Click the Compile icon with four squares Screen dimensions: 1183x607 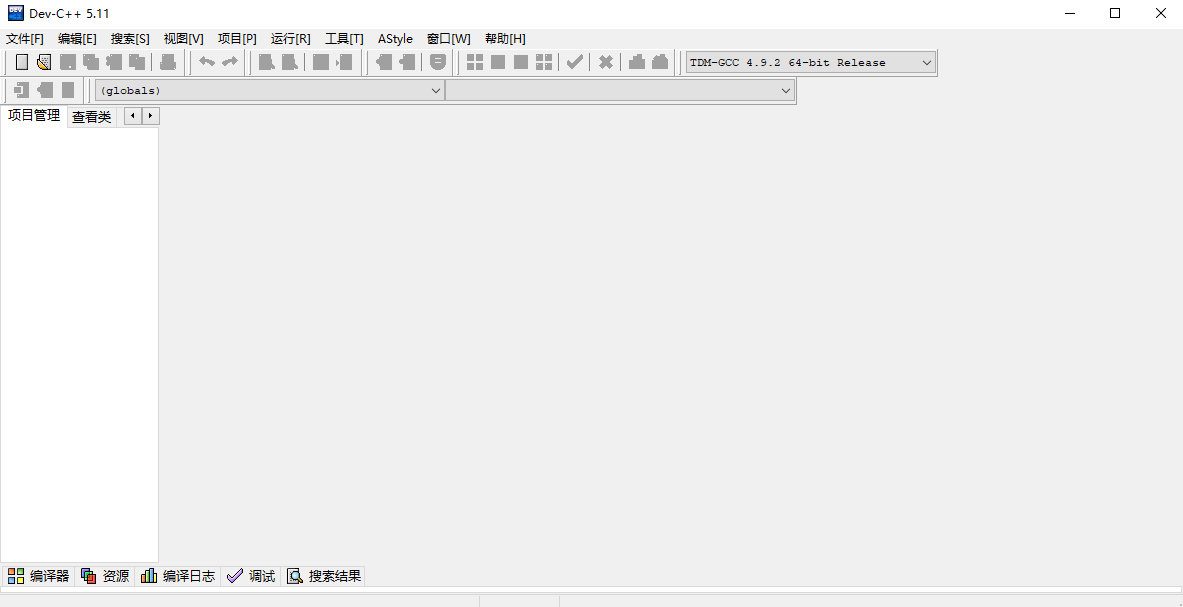click(475, 62)
